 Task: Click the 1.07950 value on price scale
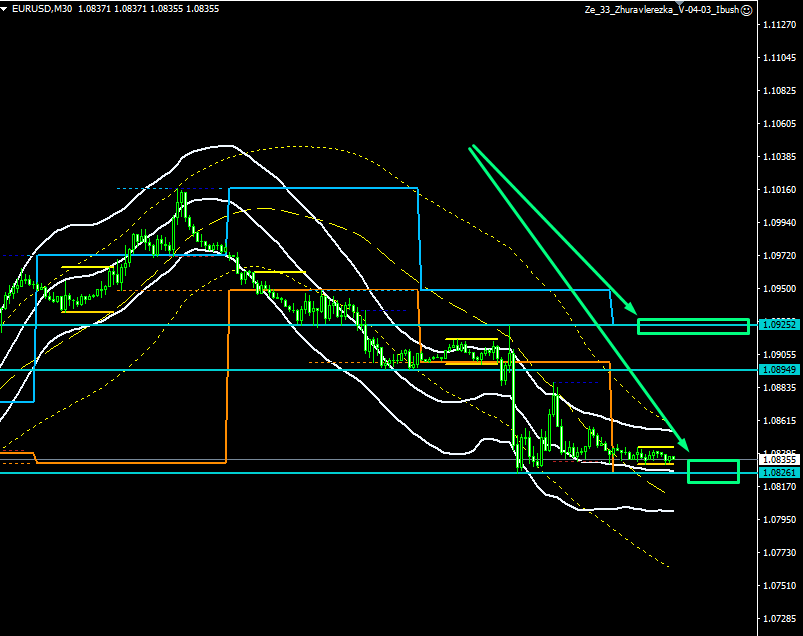click(779, 520)
